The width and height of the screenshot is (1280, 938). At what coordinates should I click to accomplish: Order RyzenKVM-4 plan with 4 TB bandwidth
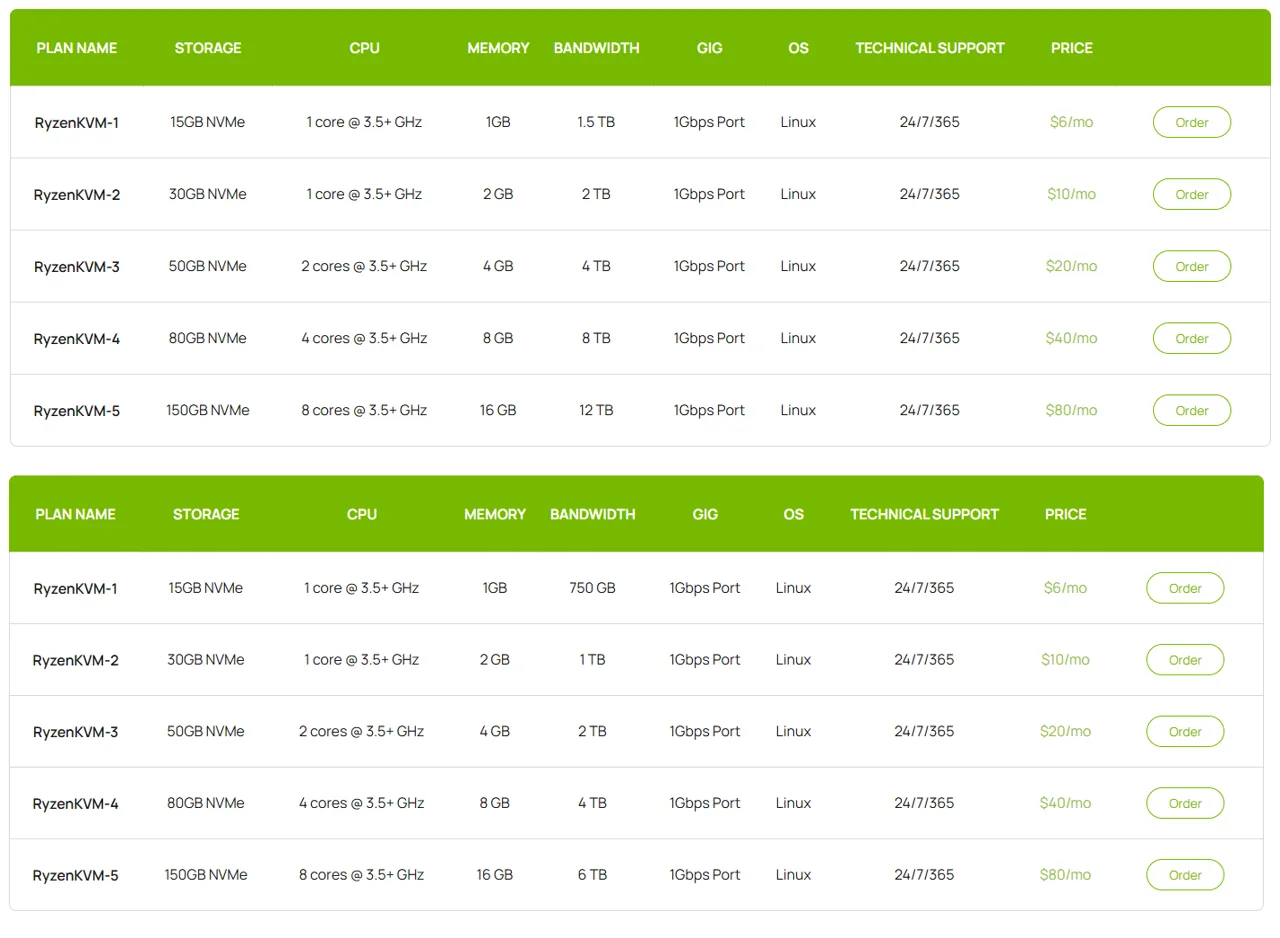pos(1185,803)
